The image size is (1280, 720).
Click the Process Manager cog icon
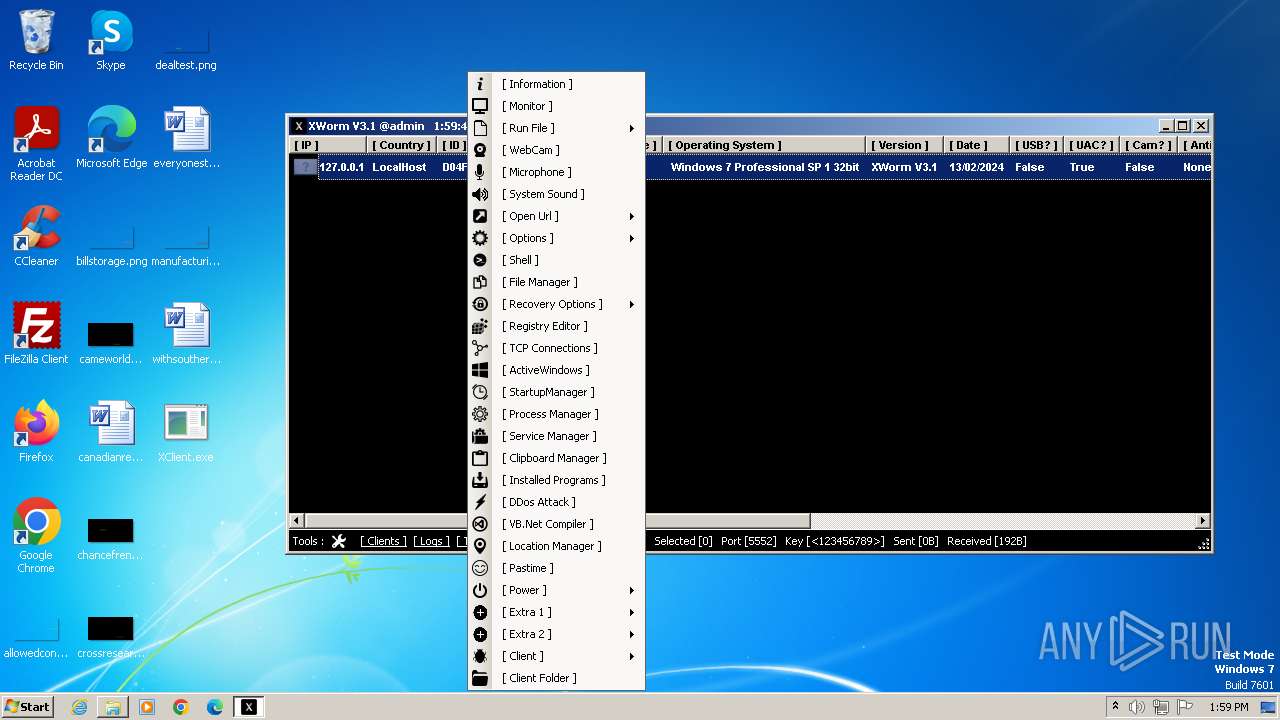[480, 414]
